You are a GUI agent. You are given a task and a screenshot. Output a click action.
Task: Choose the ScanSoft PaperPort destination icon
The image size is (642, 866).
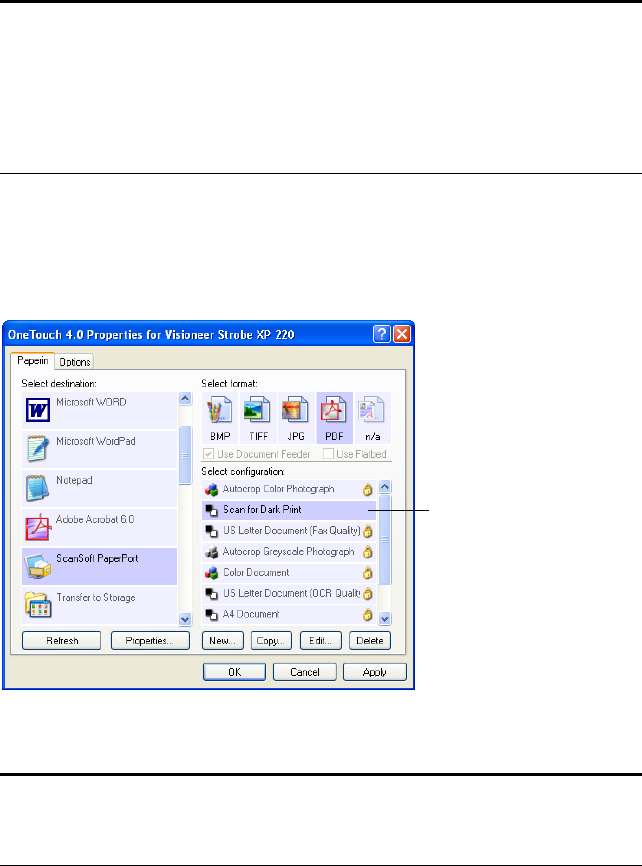(x=38, y=566)
